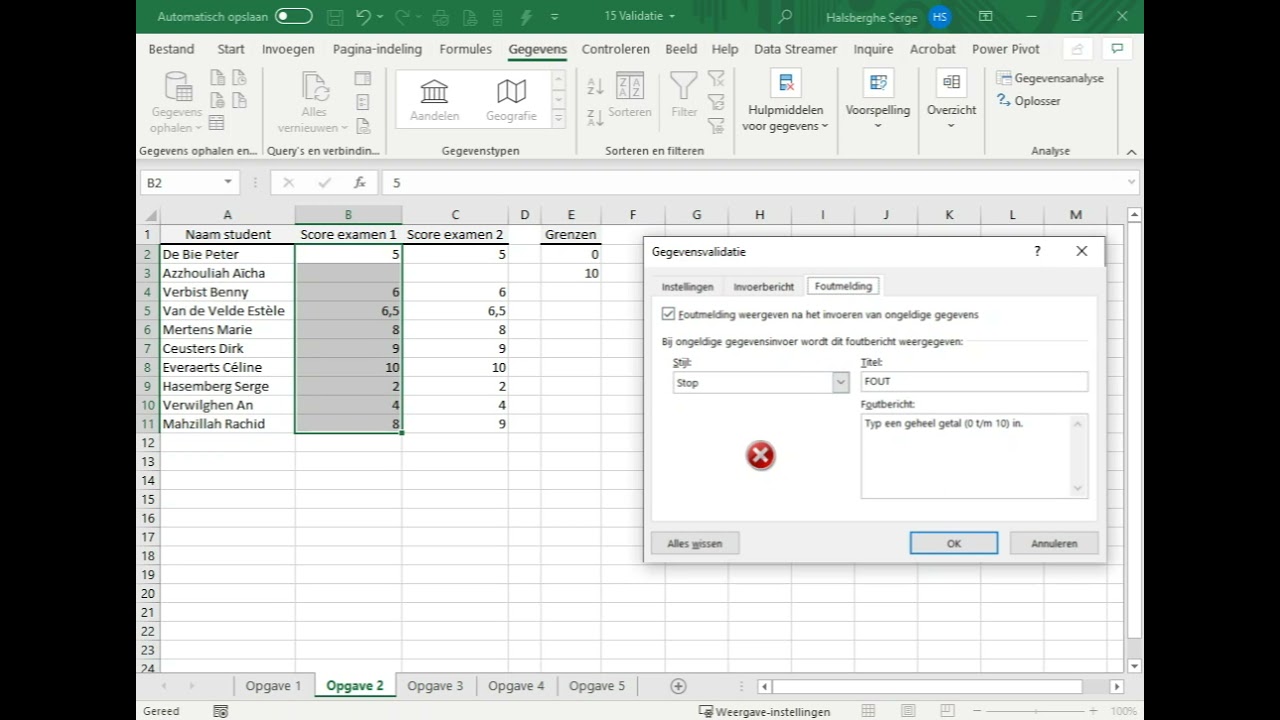
Task: Click the horizontal scrollbar right arrow
Action: (1117, 686)
